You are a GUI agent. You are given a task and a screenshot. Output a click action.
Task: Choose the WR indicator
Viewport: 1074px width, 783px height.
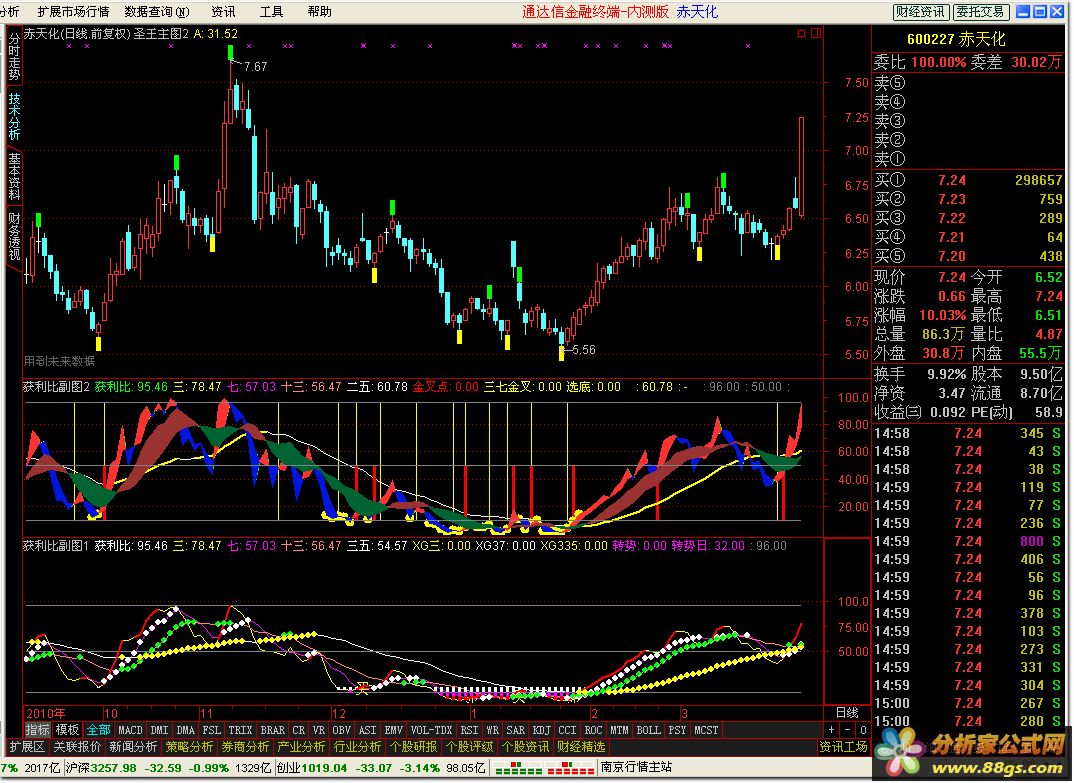[x=492, y=730]
